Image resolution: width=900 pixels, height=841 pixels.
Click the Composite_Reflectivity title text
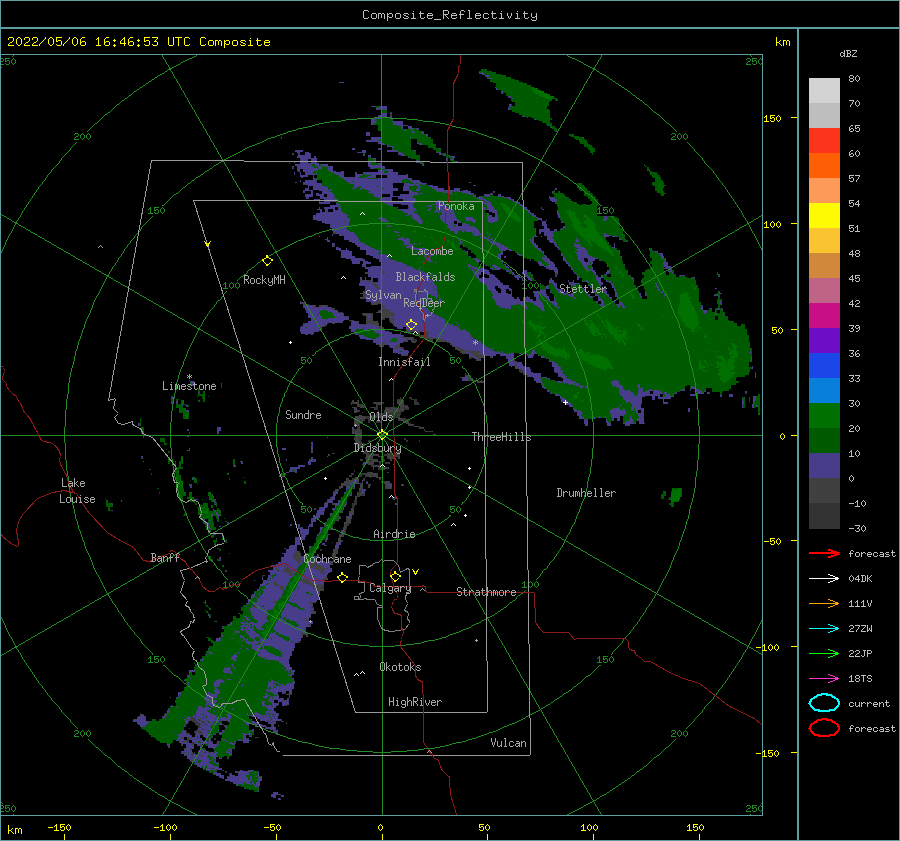(x=450, y=15)
